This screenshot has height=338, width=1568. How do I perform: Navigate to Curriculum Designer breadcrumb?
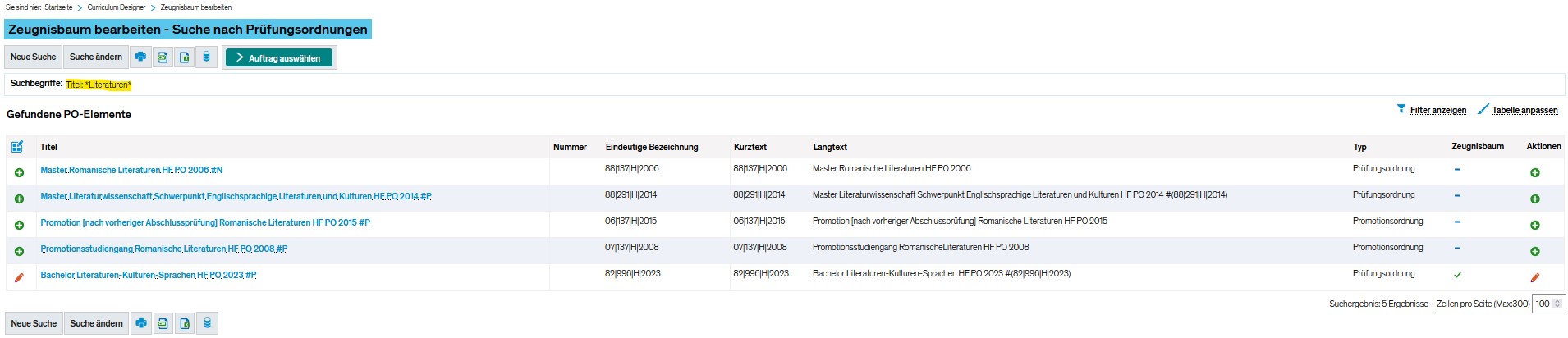click(x=117, y=7)
